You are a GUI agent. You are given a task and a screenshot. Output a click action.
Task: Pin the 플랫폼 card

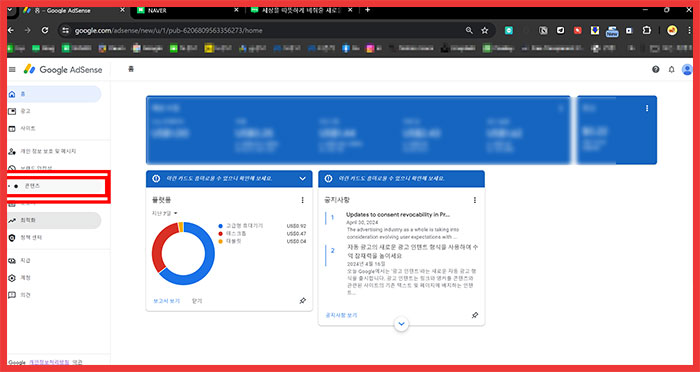click(x=302, y=301)
